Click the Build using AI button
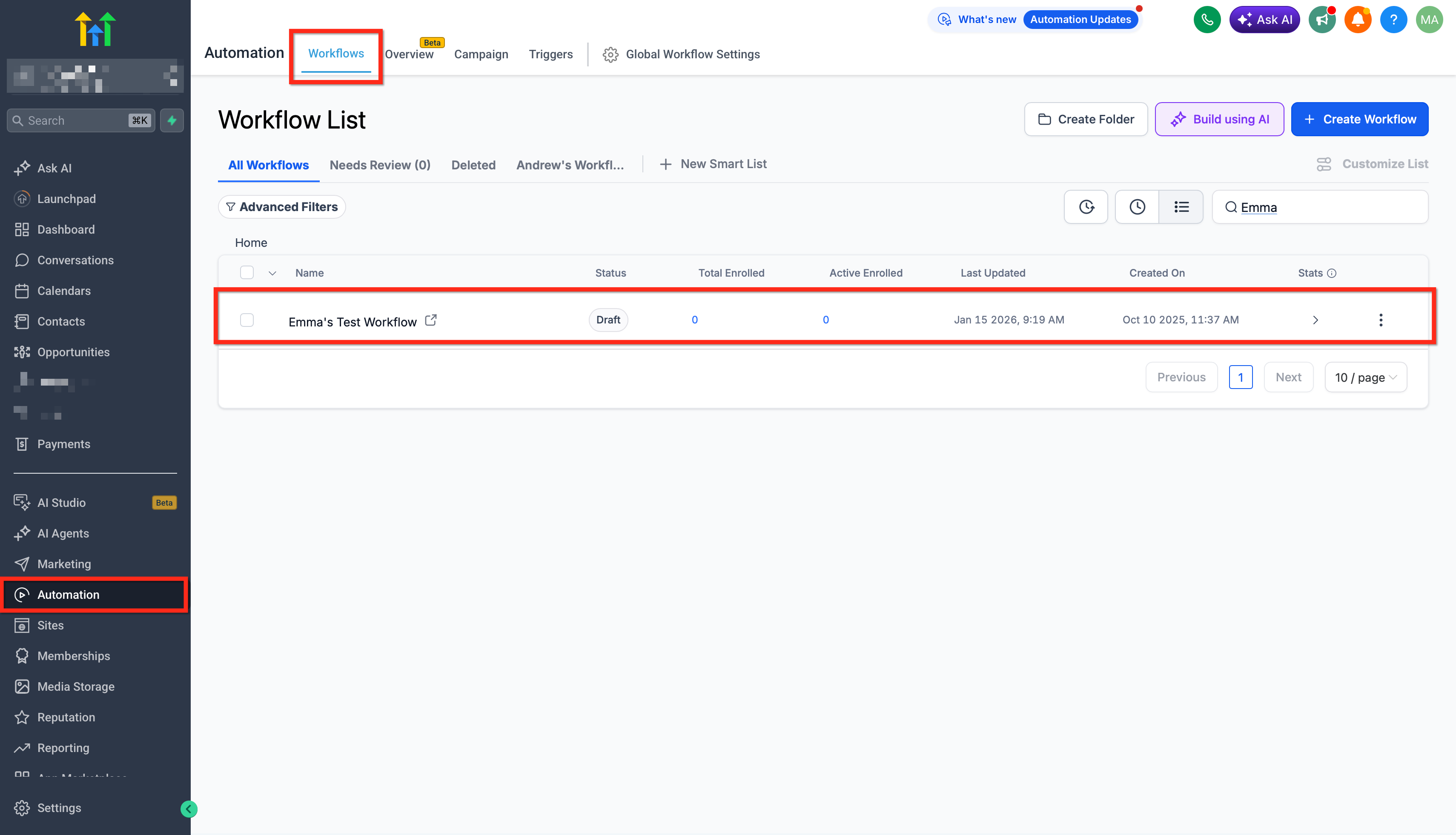Viewport: 1456px width, 835px height. tap(1219, 119)
